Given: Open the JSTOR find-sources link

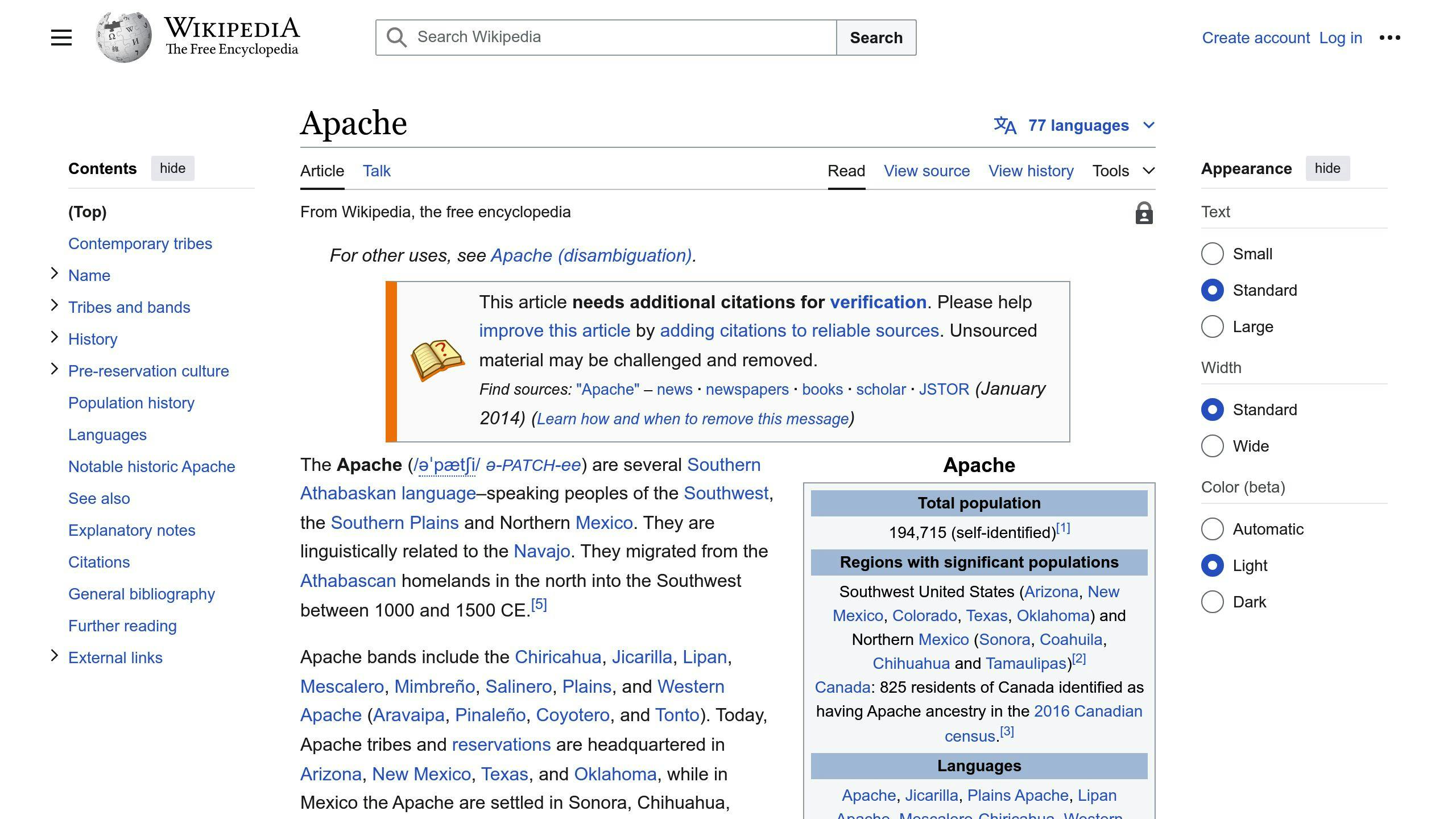Looking at the screenshot, I should click(x=944, y=389).
